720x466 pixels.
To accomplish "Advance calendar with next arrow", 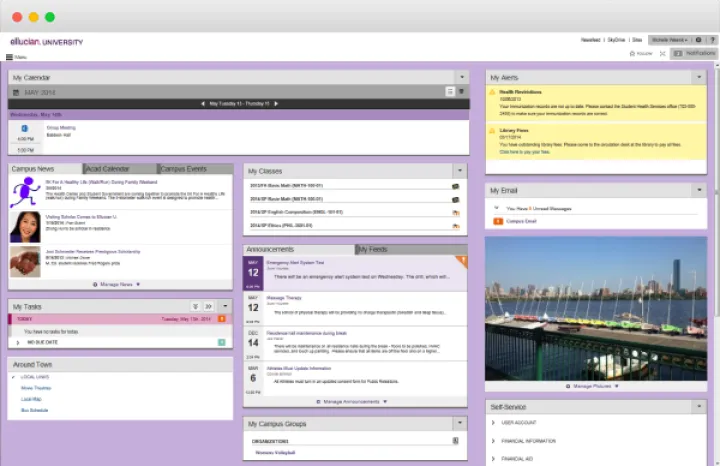I will [275, 103].
